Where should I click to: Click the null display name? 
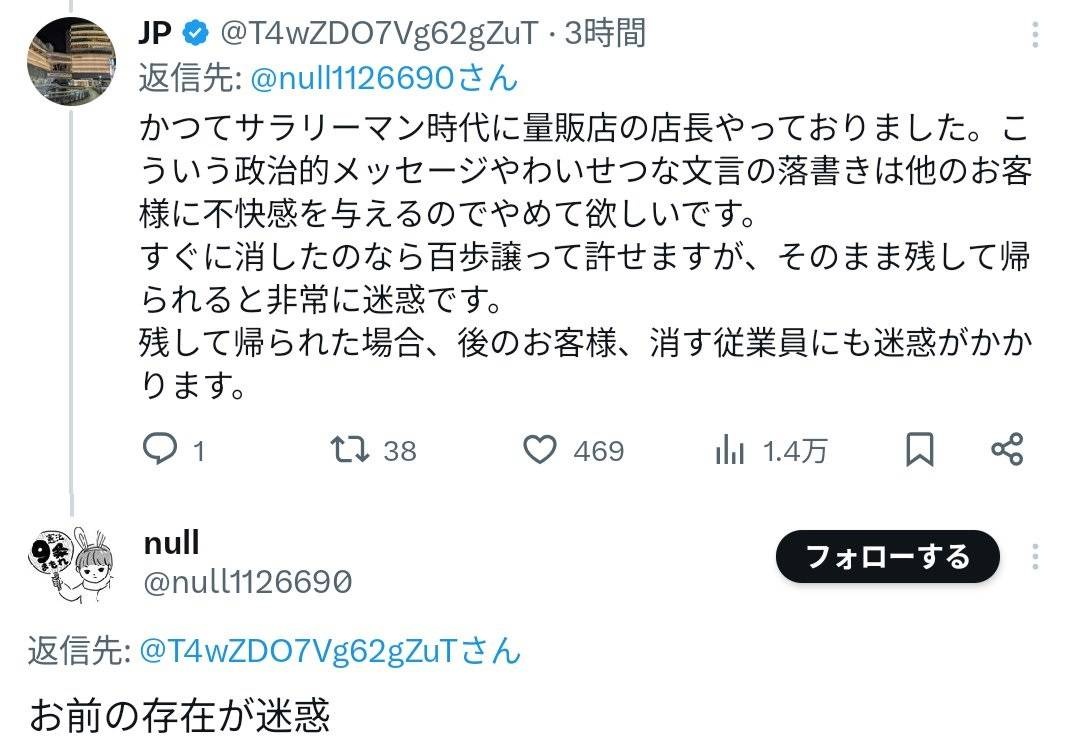[x=171, y=542]
